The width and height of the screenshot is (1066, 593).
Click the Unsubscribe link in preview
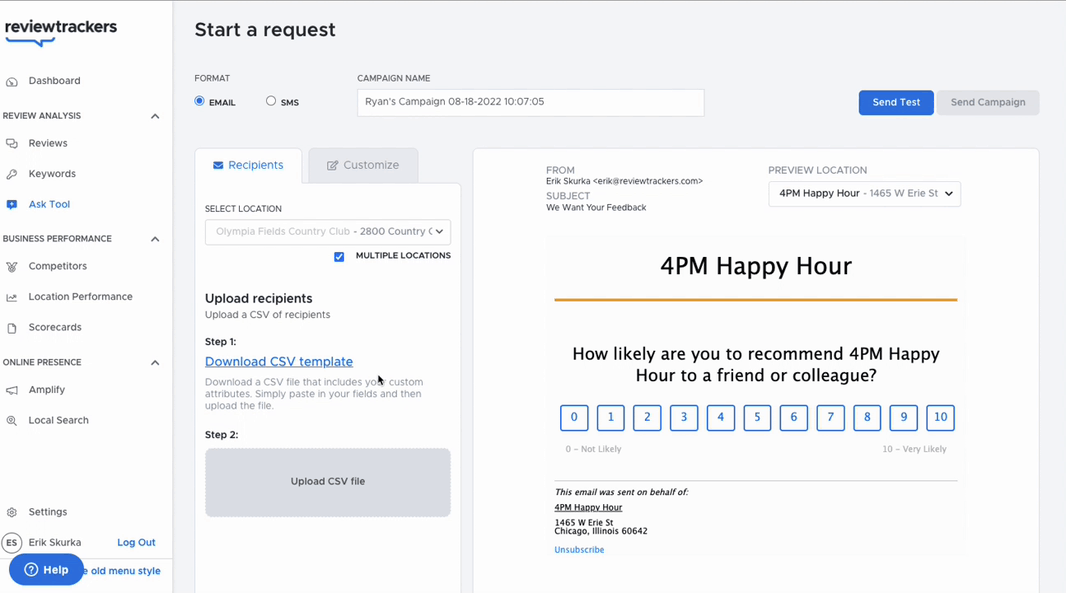[x=579, y=550]
